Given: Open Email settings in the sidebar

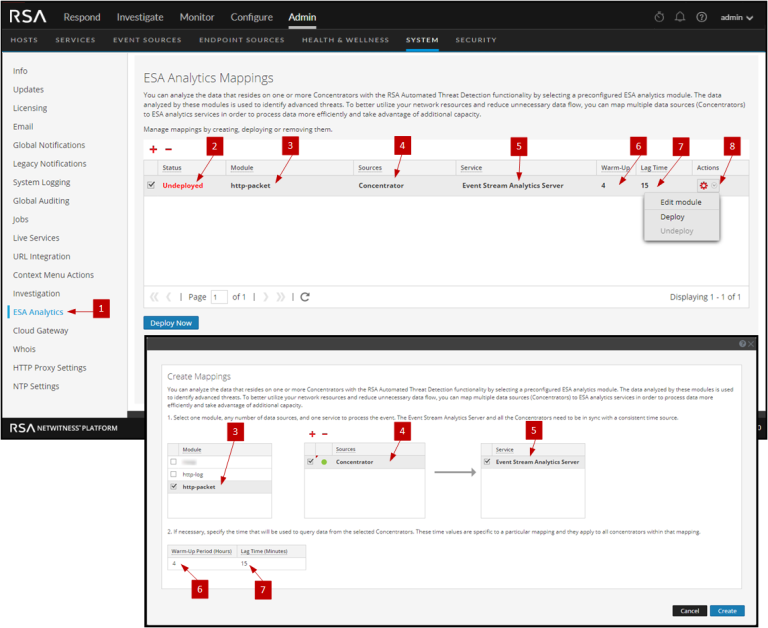Looking at the screenshot, I should point(23,127).
